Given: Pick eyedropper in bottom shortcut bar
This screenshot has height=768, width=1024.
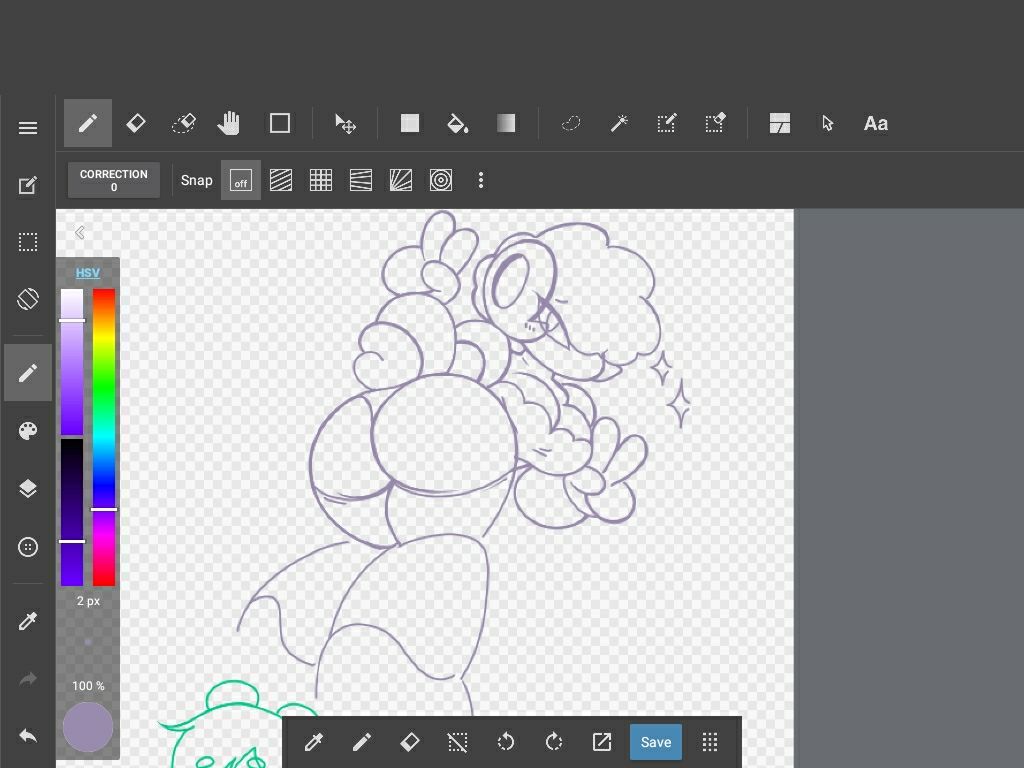Looking at the screenshot, I should click(313, 742).
